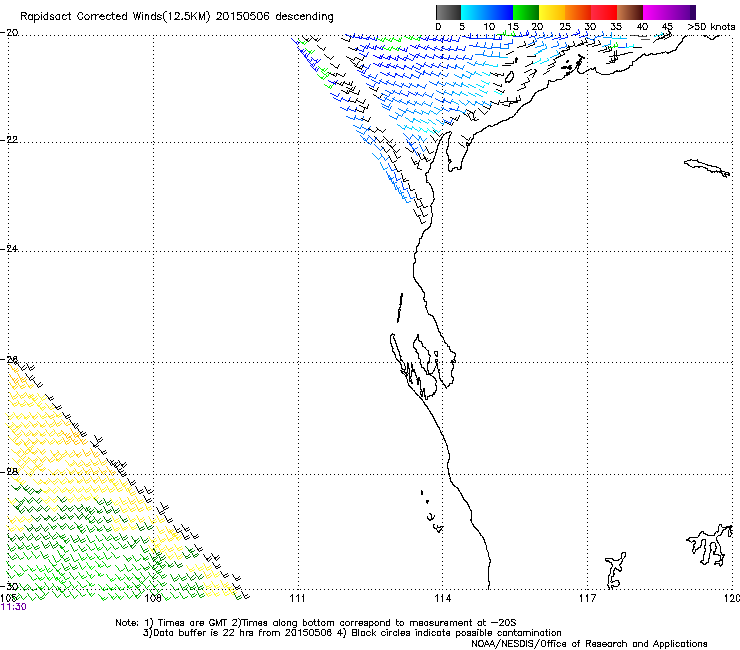This screenshot has width=740, height=650.
Task: Click the orange 25-30 knots legend band
Action: [x=578, y=12]
